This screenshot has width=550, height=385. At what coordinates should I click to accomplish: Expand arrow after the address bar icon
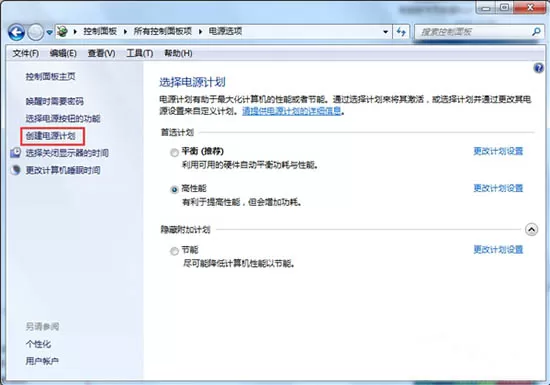[75, 32]
